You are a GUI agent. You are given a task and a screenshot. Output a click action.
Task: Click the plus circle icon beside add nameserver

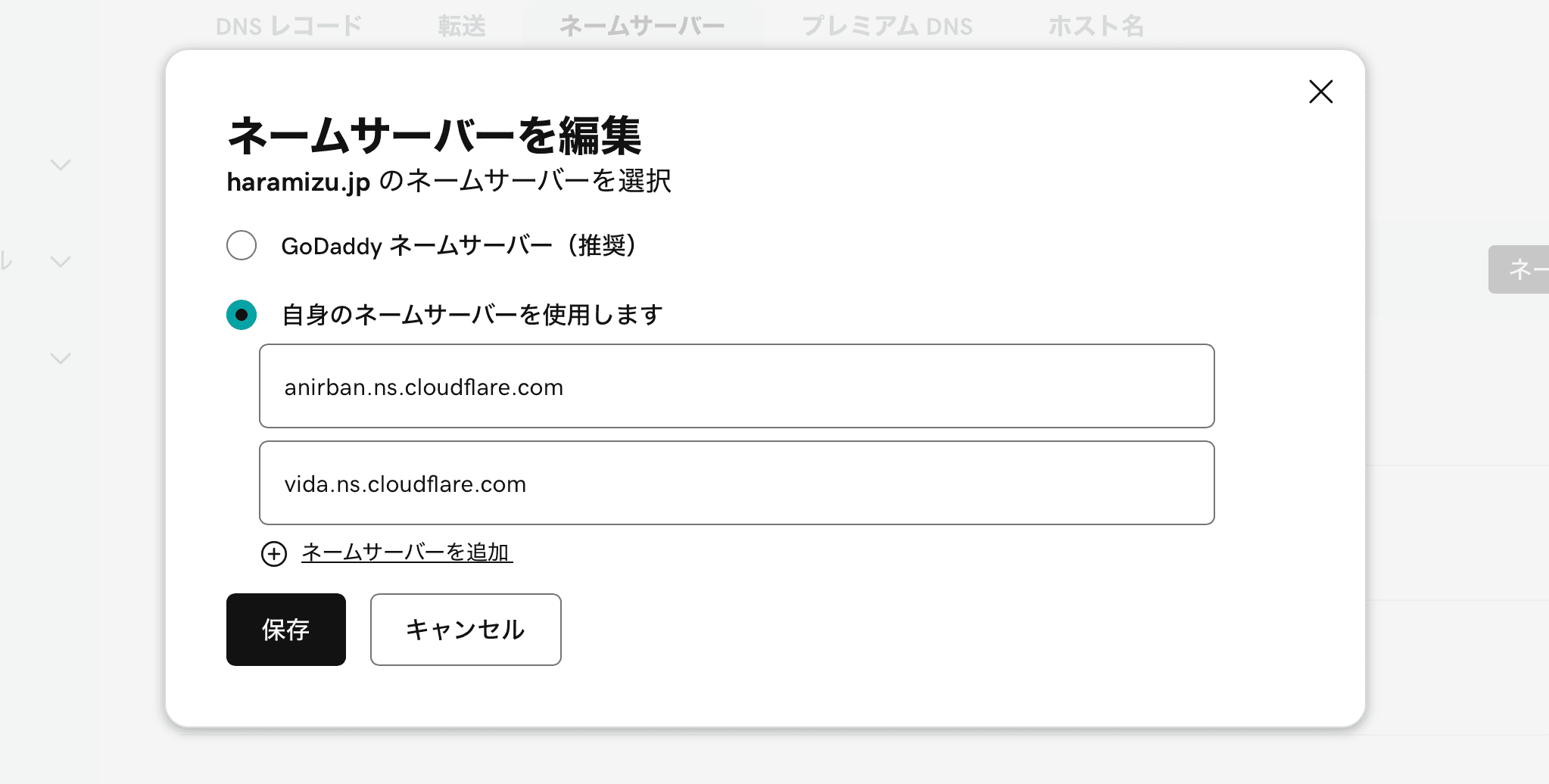[x=273, y=554]
